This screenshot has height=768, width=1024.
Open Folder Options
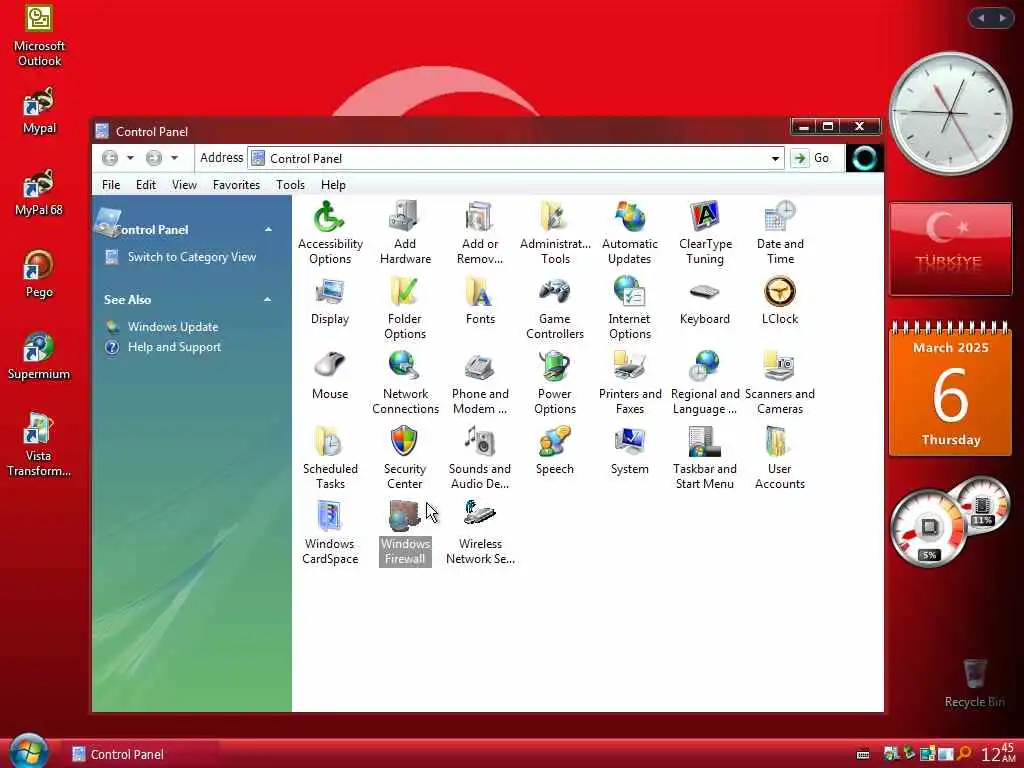[x=405, y=308]
